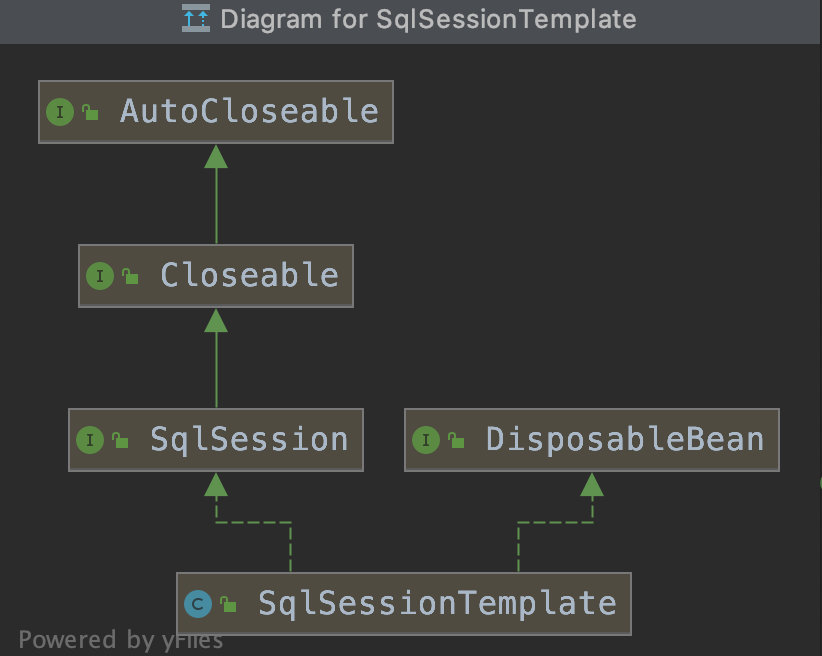Click the interface icon on AutoCloseable node
Viewport: 822px width, 656px height.
[60, 112]
